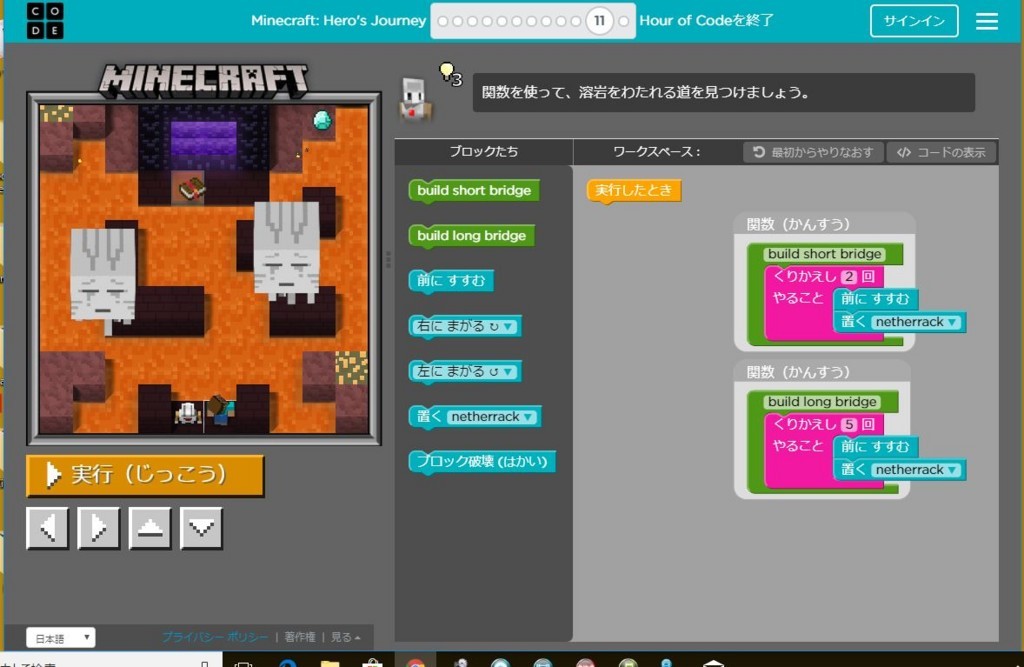
Task: Edit the repeat count 2 field
Action: (848, 276)
